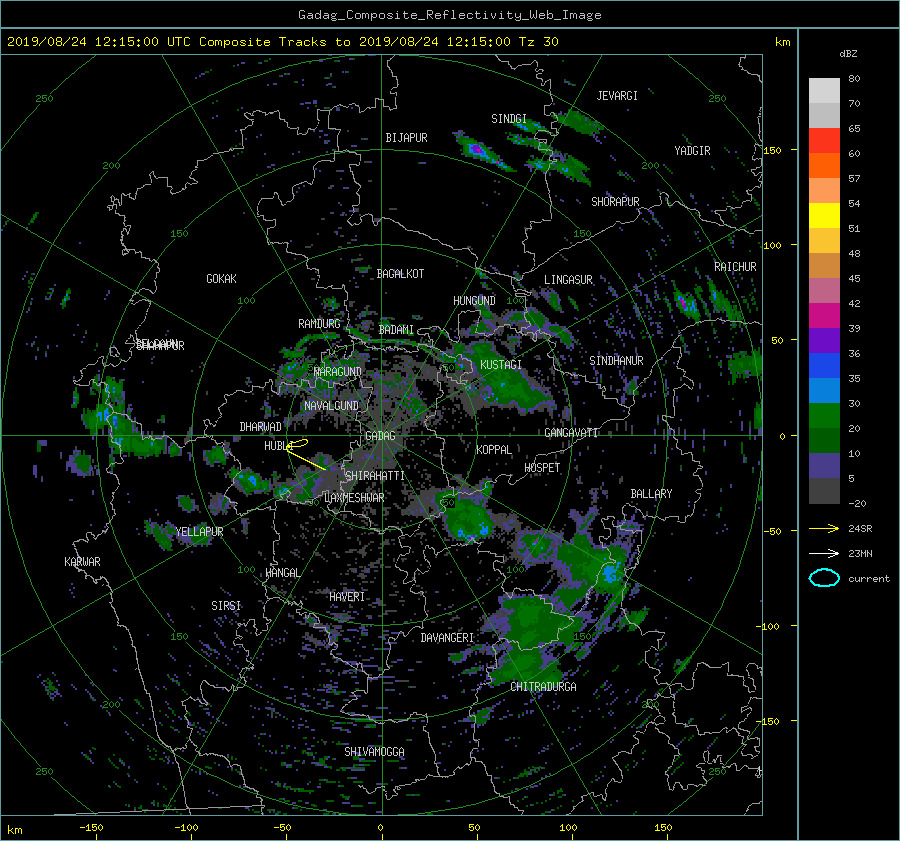The image size is (900, 841).
Task: Click the BALLARY city label
Action: 651,494
